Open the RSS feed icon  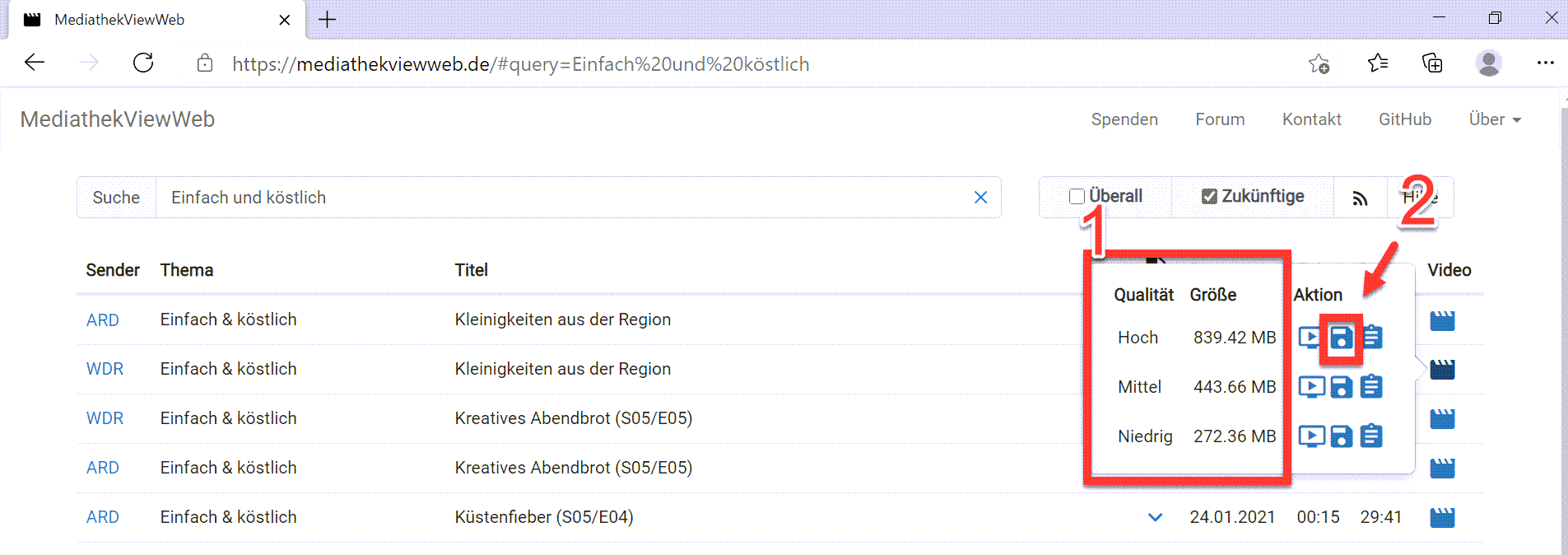(x=1360, y=198)
